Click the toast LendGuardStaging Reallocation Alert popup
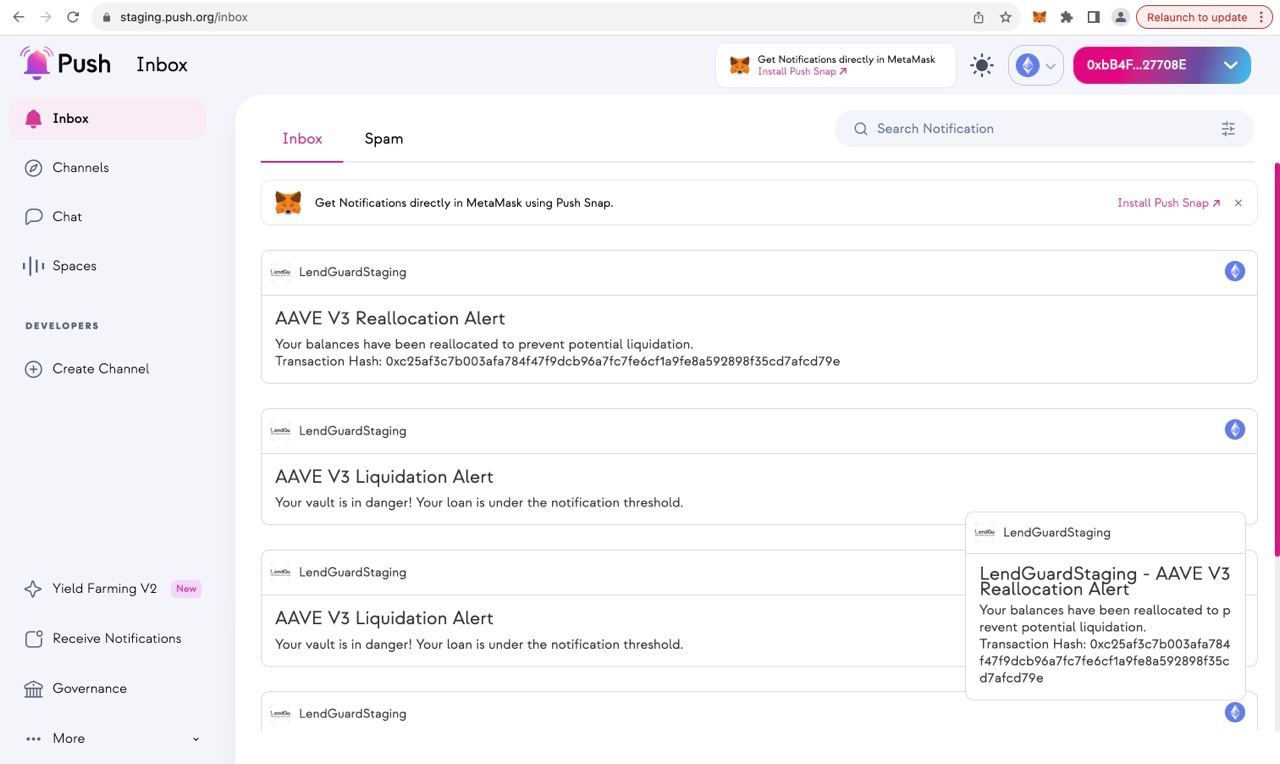This screenshot has width=1280, height=764. 1105,606
